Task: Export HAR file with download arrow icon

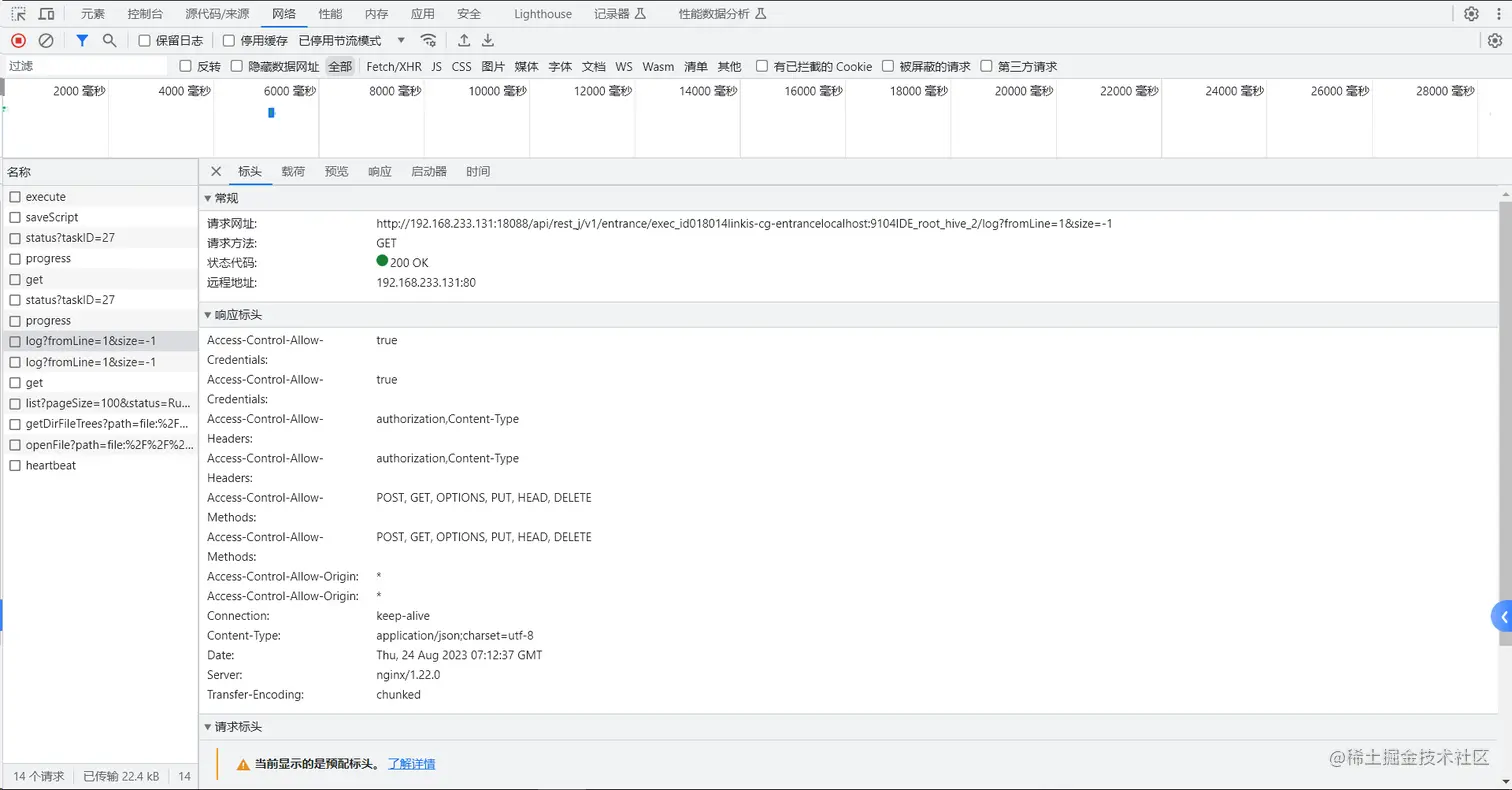Action: [488, 40]
